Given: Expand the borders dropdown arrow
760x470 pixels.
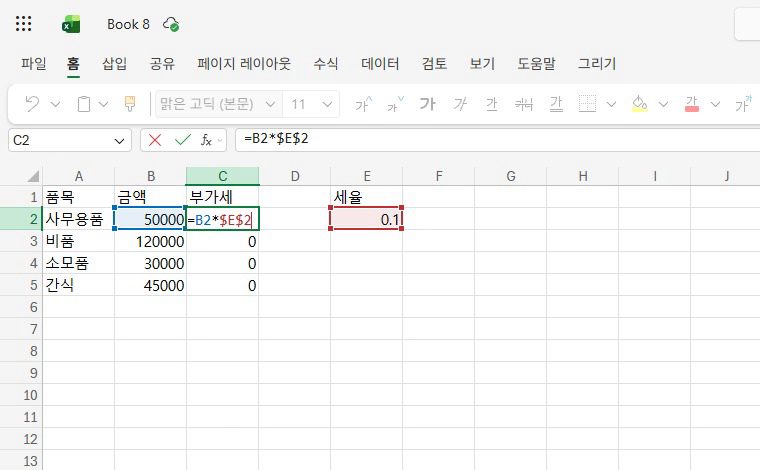Looking at the screenshot, I should pyautogui.click(x=611, y=104).
